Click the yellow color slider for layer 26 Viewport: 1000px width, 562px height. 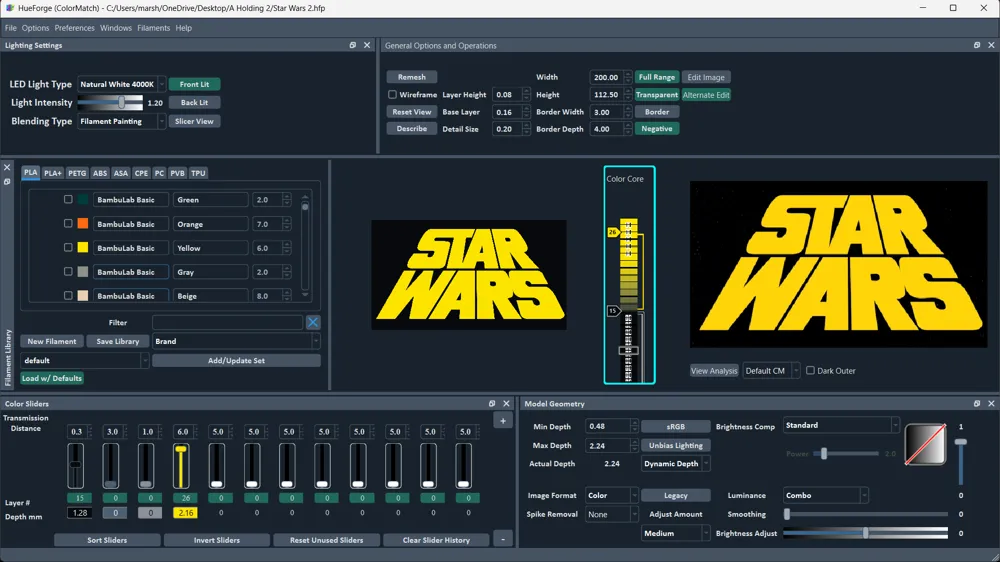coord(182,467)
